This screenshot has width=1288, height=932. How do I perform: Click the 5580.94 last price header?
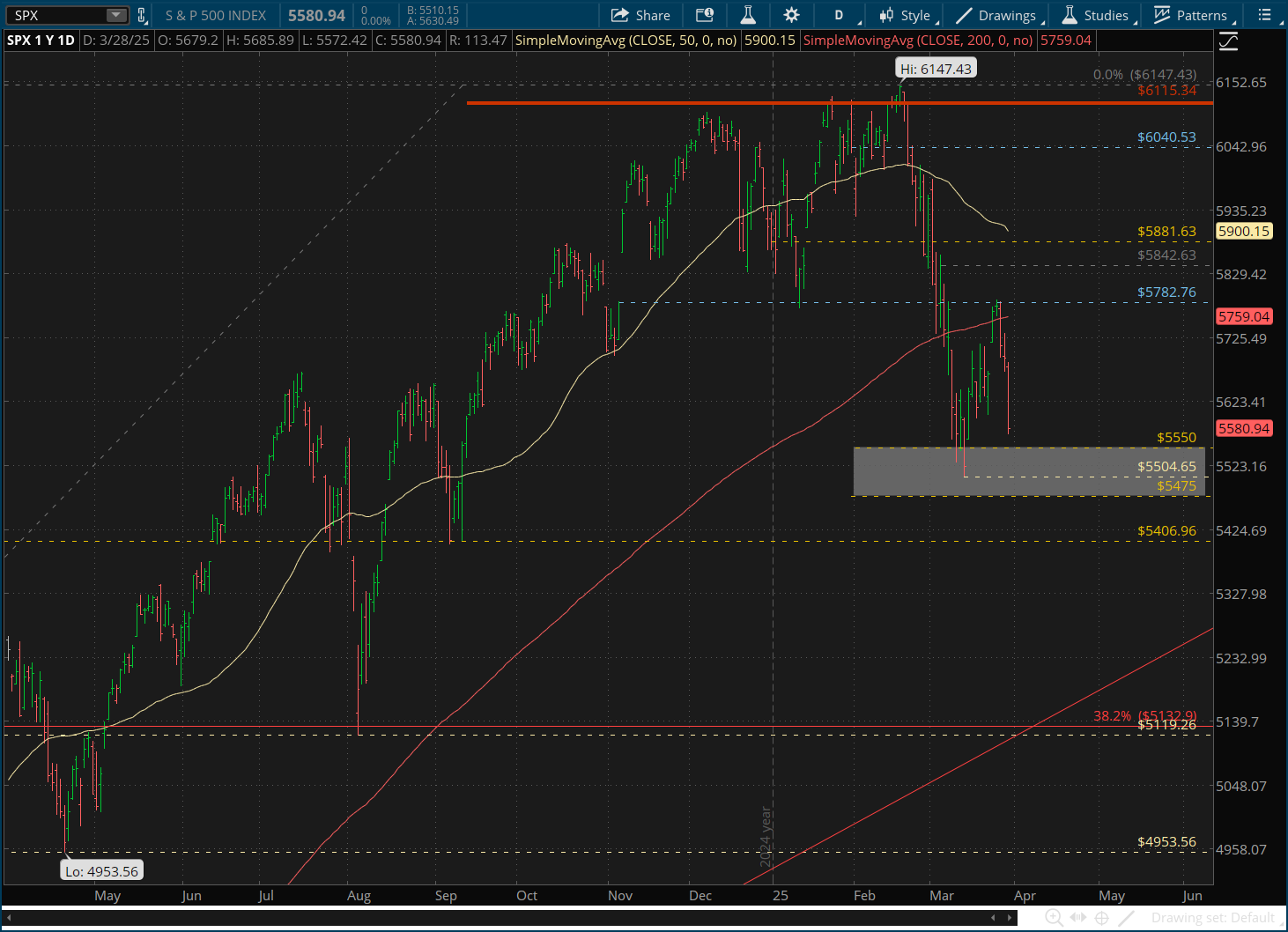point(316,15)
